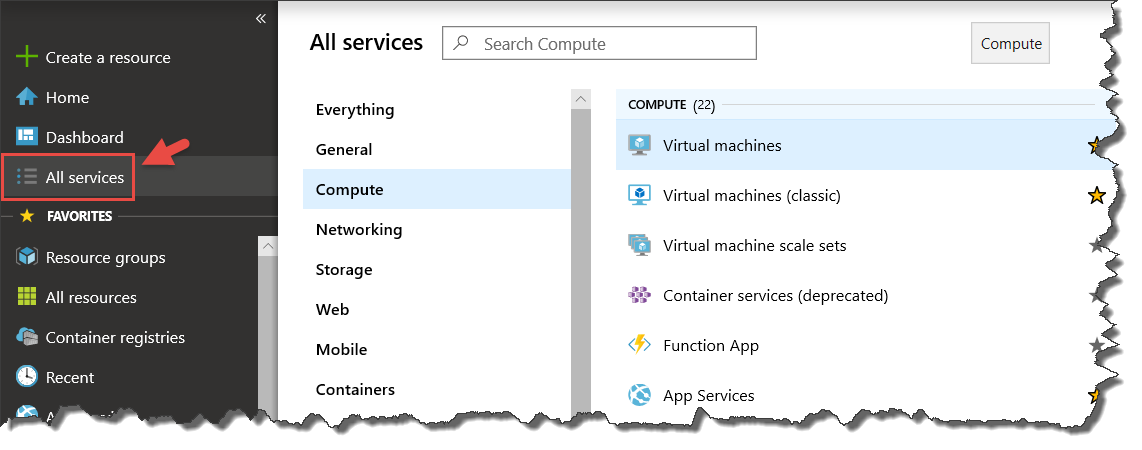This screenshot has width=1142, height=450.
Task: Click the sidebar favorites scroll up arrow
Action: (268, 246)
